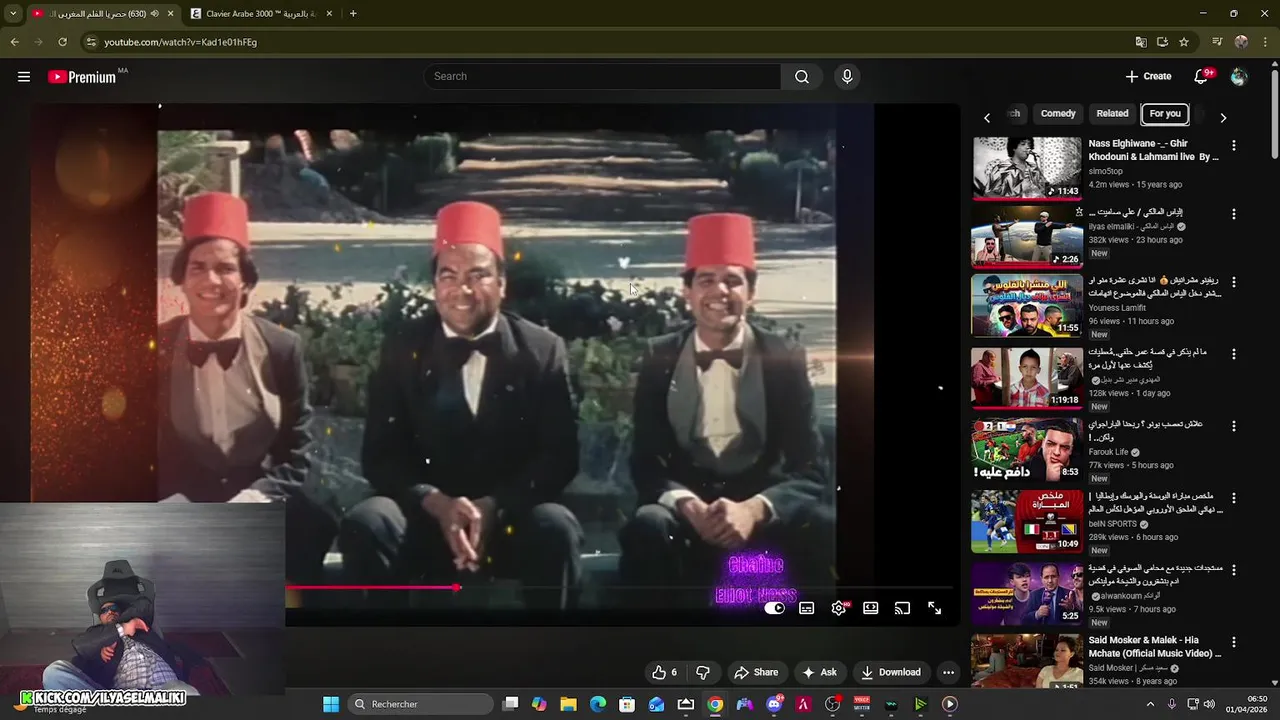Open Youness Lamlifit channel link
The image size is (1280, 720).
(1117, 308)
